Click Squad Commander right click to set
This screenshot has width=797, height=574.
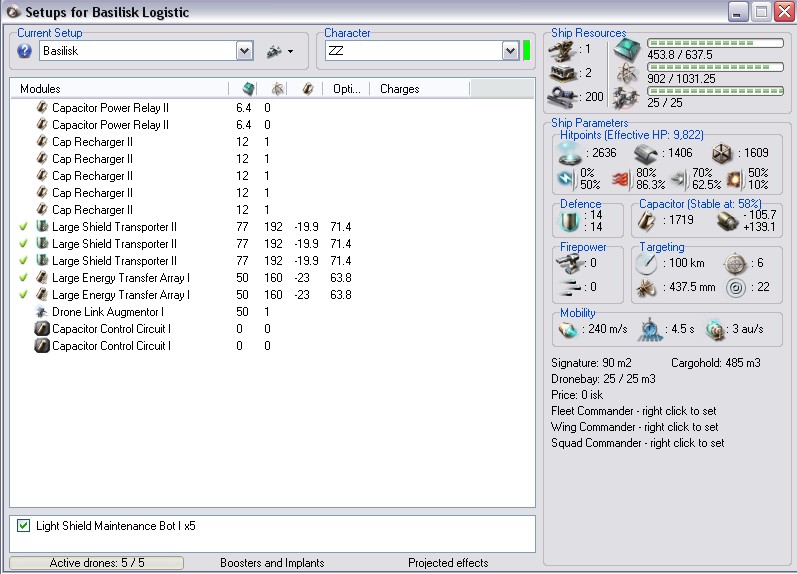coord(637,443)
